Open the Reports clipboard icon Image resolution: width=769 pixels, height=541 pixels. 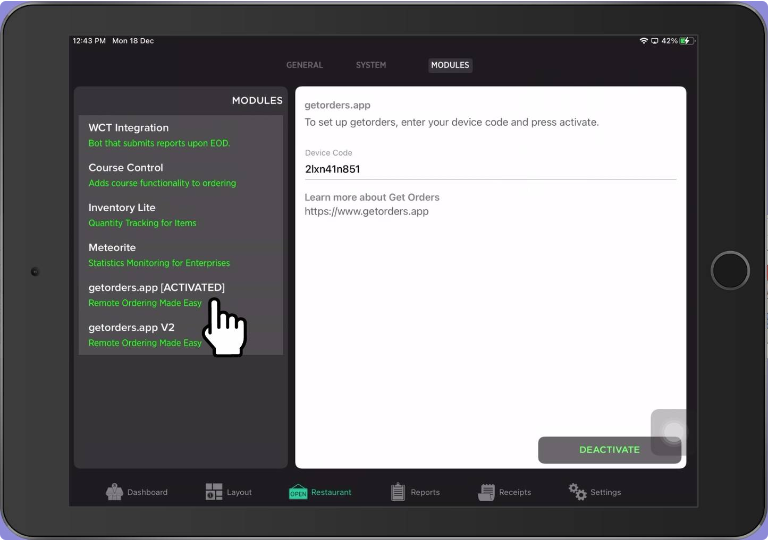[x=398, y=491]
